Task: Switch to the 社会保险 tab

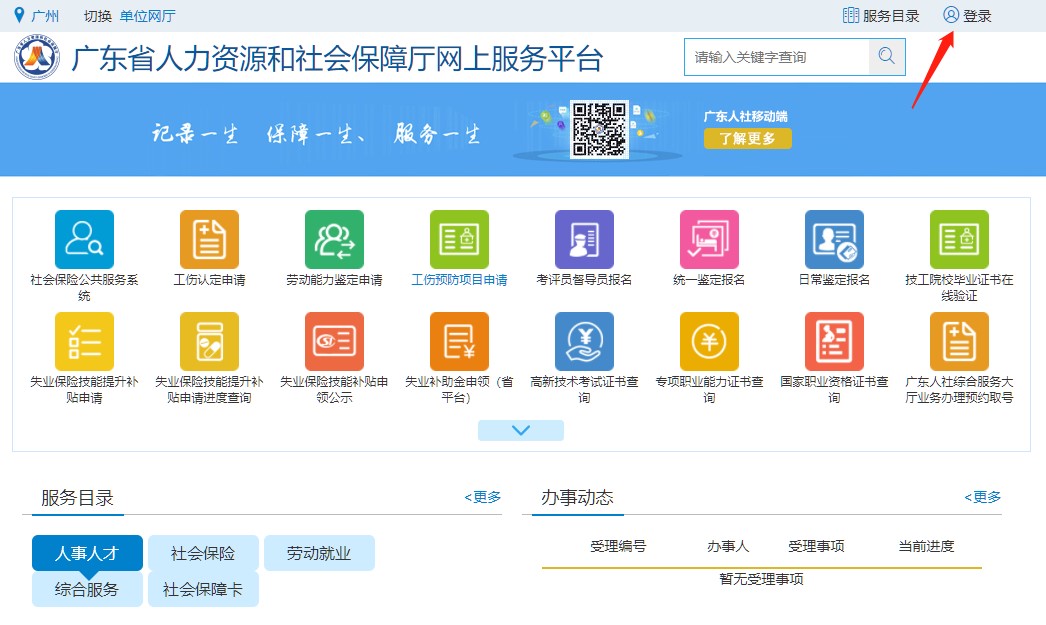Action: pos(203,552)
